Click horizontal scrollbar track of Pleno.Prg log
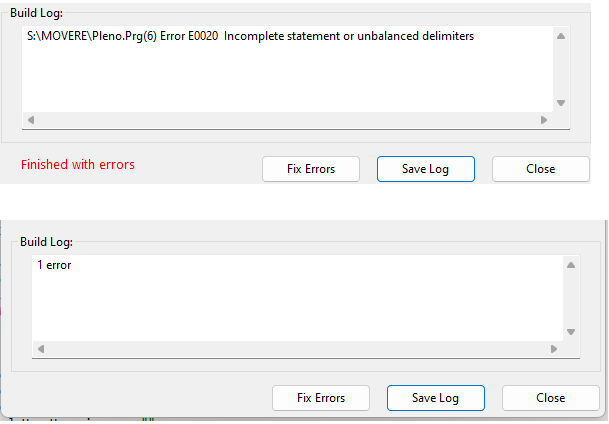This screenshot has width=609, height=424. (285, 119)
